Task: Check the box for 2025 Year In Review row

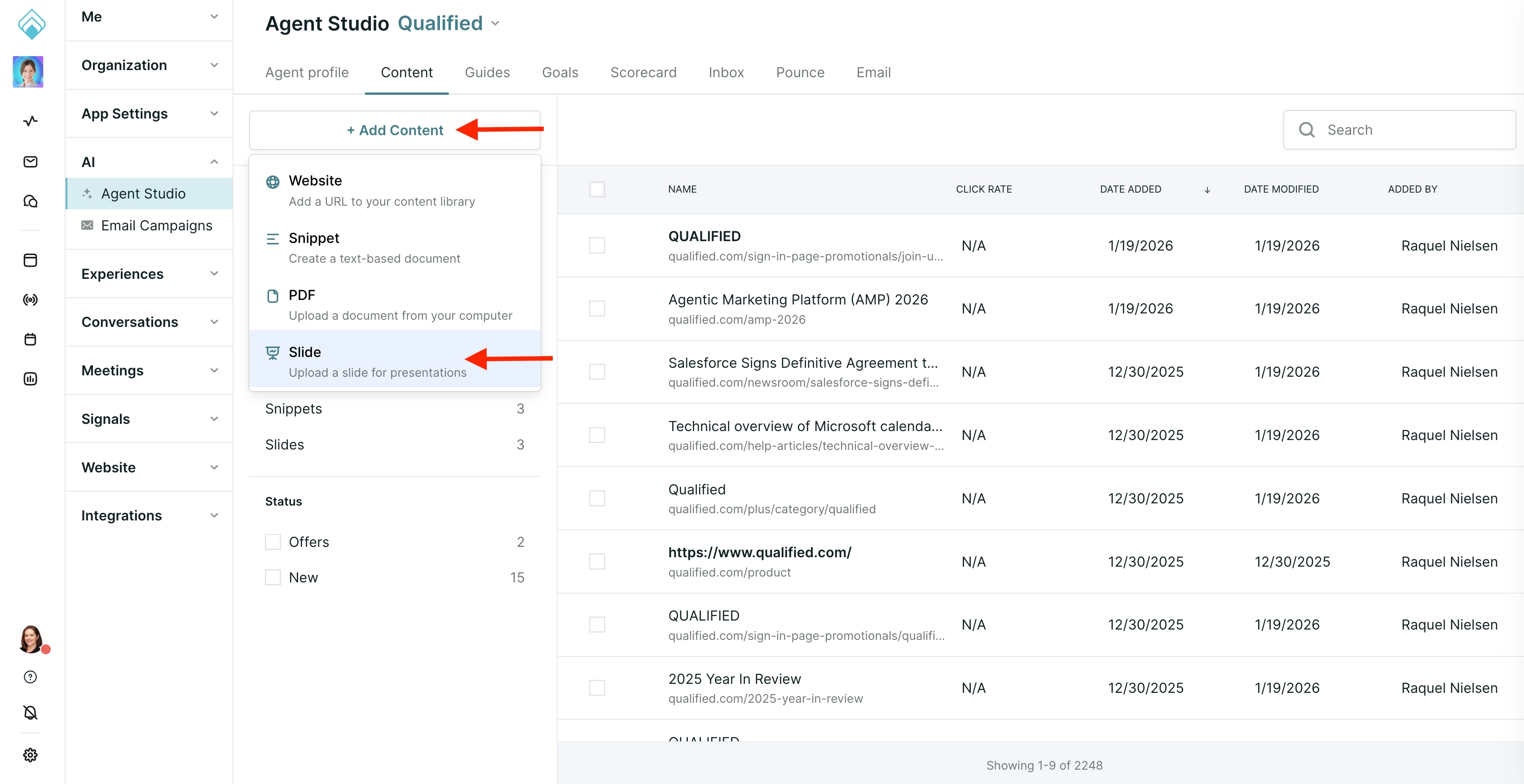Action: 597,688
